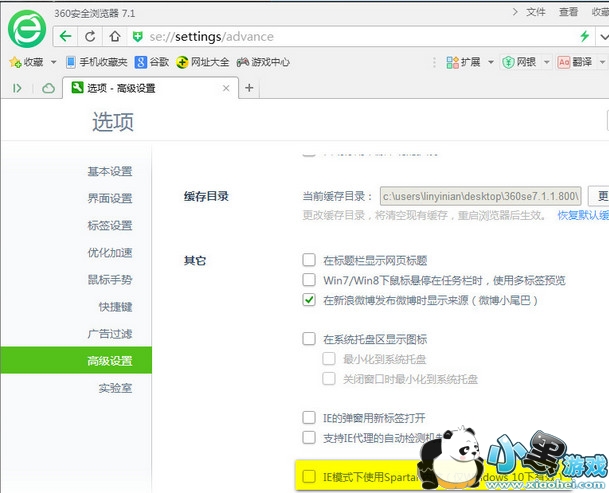Expand the 翻译 dropdown arrow
The image size is (609, 493).
602,62
